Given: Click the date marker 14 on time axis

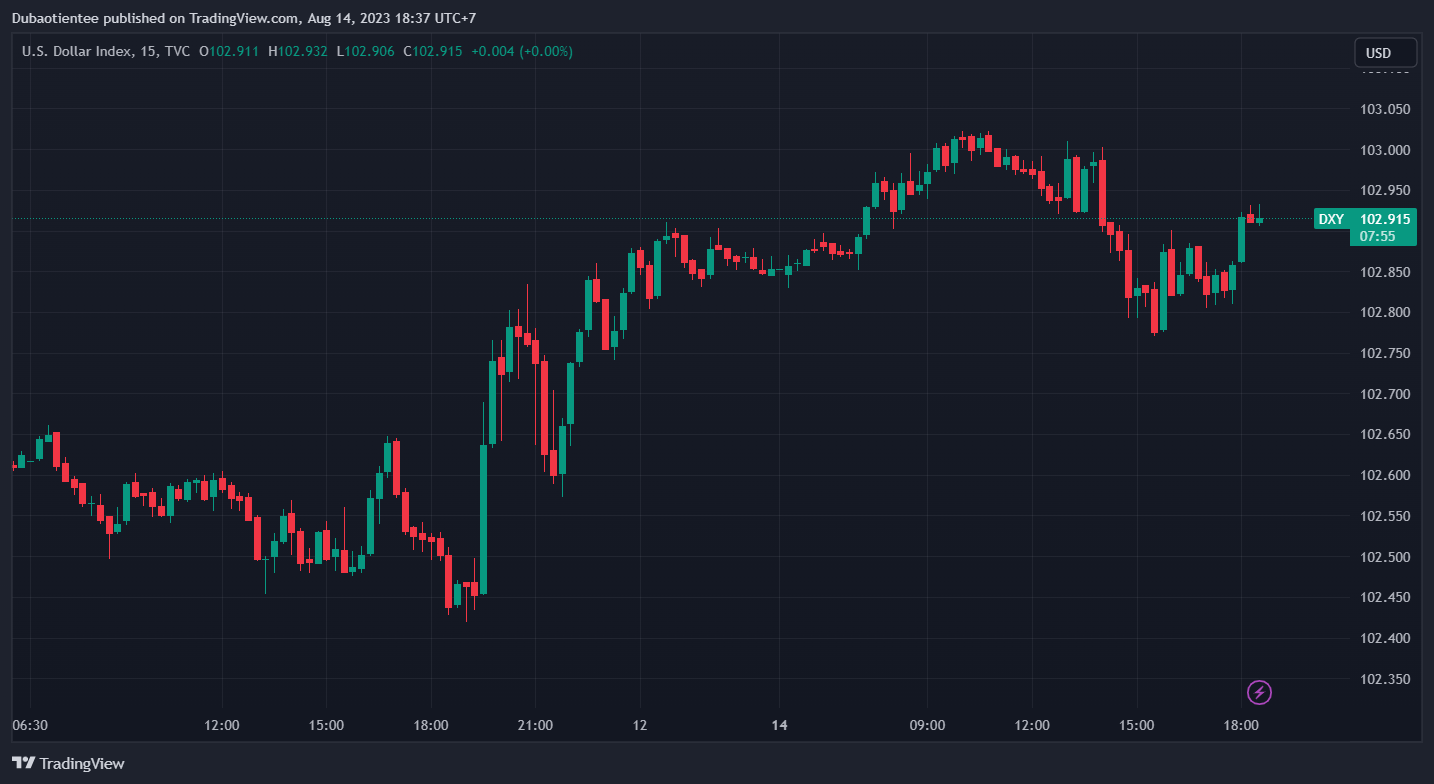Looking at the screenshot, I should coord(780,725).
